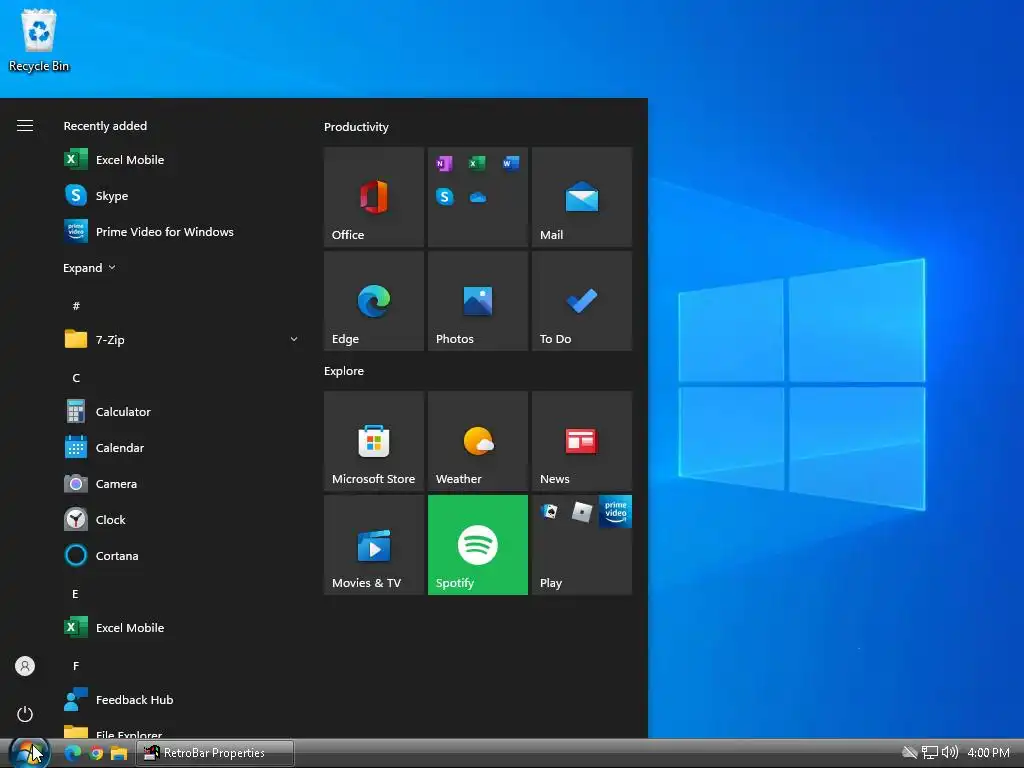Open the Power options button

(x=25, y=713)
